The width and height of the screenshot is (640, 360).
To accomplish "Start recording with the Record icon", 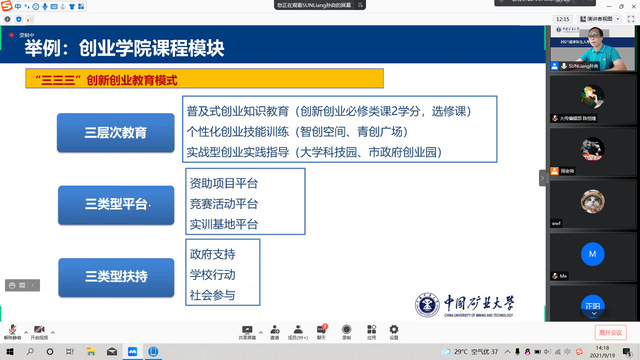I will [347, 332].
